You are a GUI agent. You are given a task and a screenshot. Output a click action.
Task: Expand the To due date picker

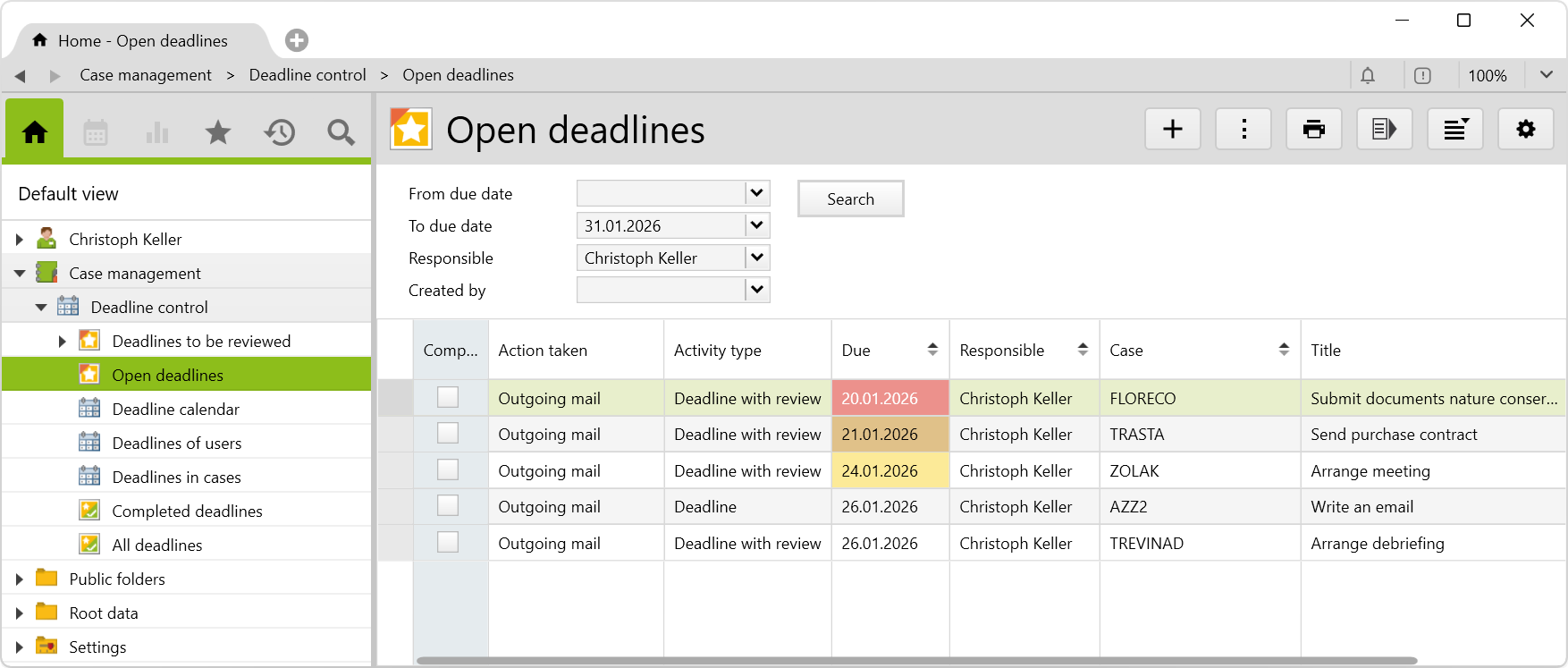(756, 225)
